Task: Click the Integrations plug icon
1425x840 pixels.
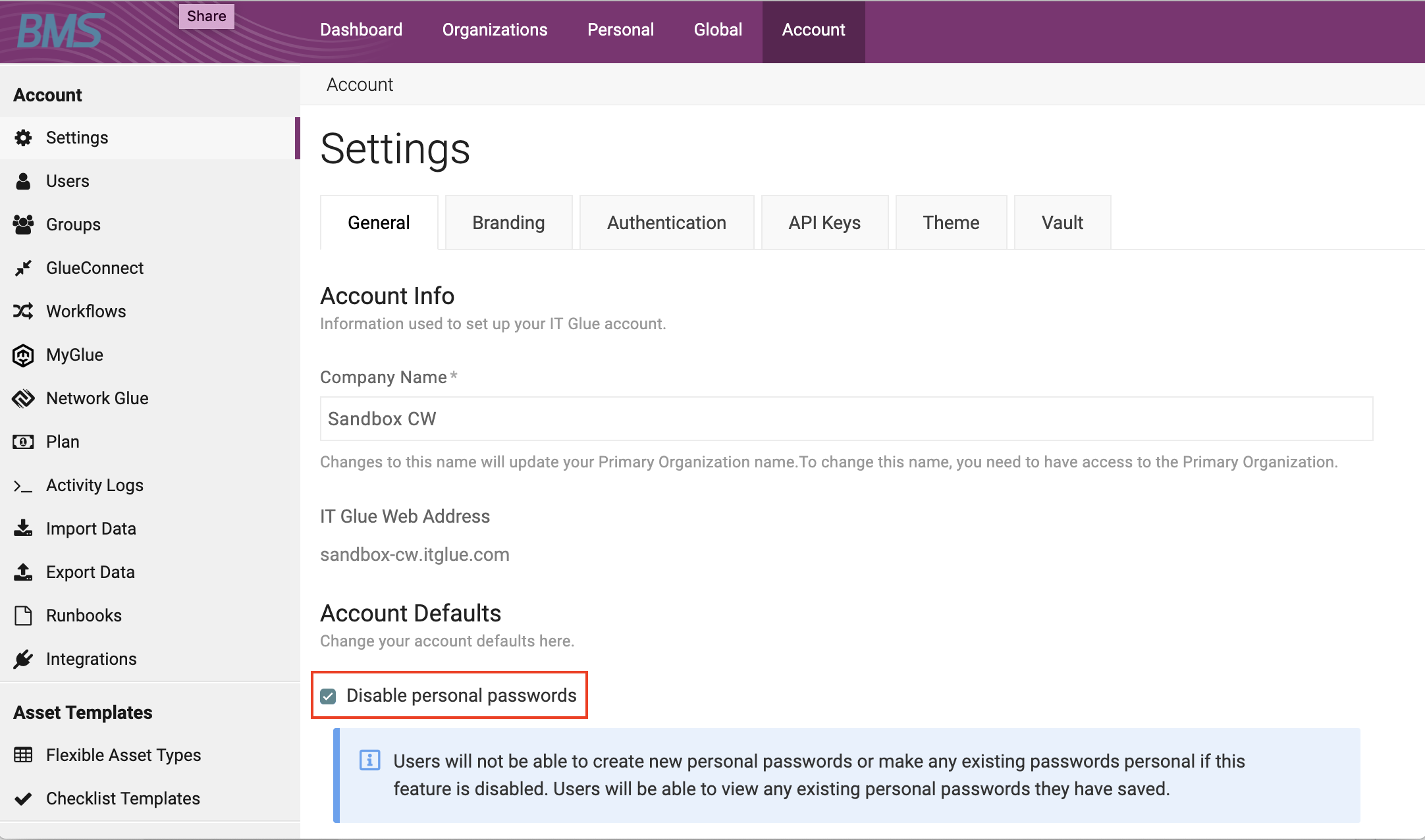Action: point(23,659)
